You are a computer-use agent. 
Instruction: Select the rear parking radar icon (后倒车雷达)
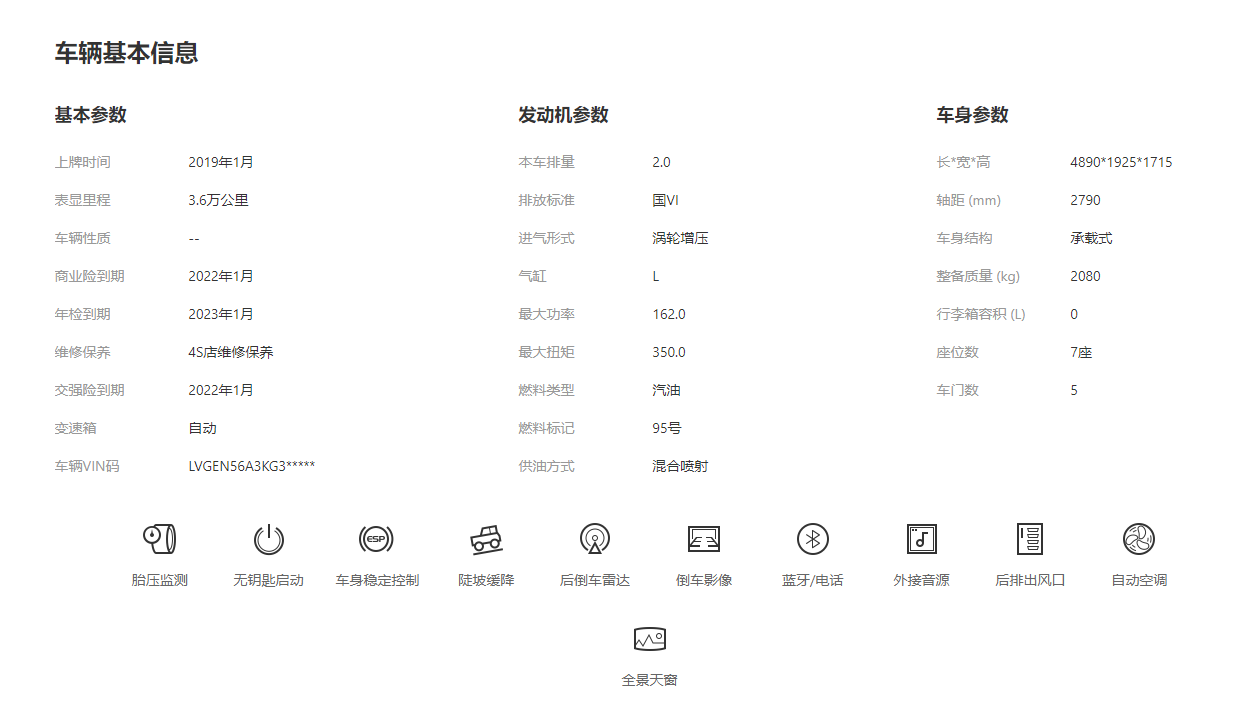pos(594,540)
